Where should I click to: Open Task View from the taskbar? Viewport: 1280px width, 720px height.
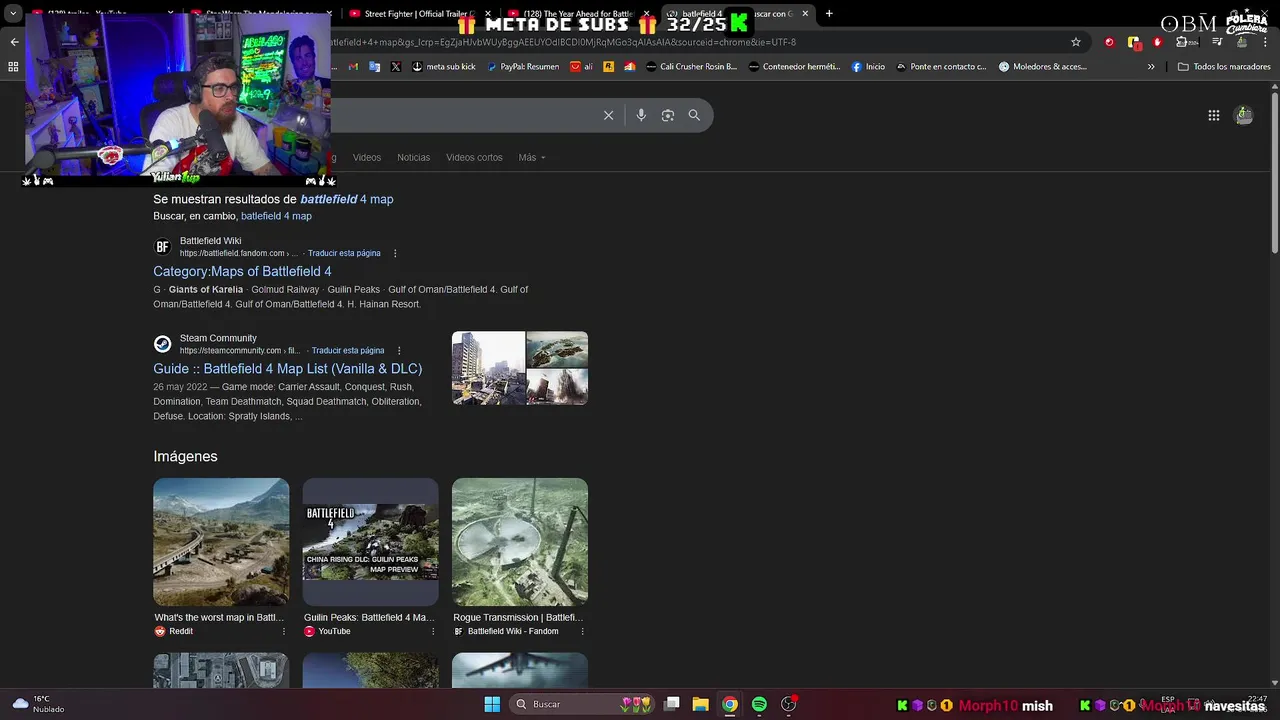click(672, 704)
